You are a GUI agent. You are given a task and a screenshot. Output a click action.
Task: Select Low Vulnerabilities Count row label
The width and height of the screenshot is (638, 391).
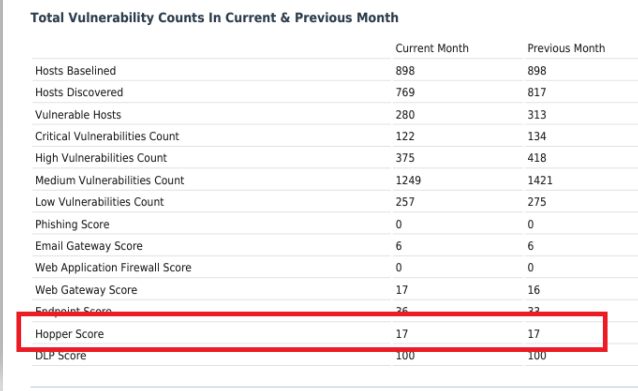point(99,202)
